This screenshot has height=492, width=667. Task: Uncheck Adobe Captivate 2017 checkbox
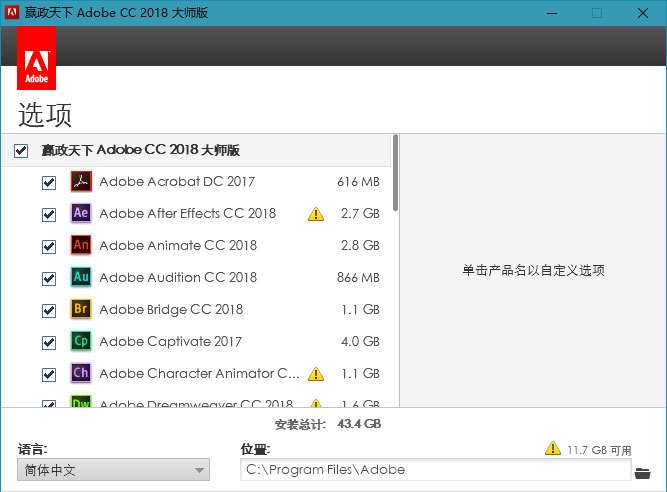[x=49, y=342]
